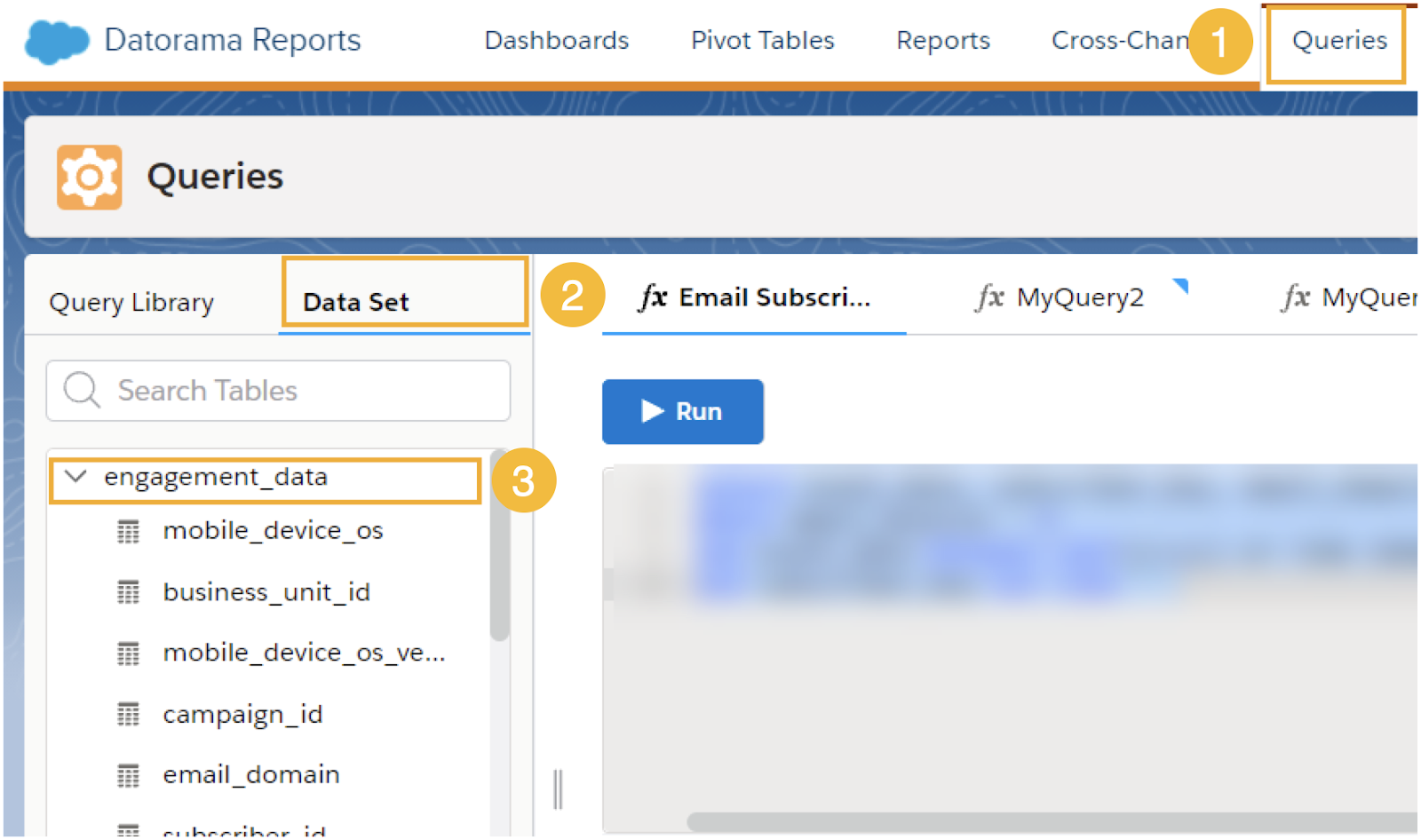Click the table icon beside mobile_device_os_ve...

[x=129, y=654]
